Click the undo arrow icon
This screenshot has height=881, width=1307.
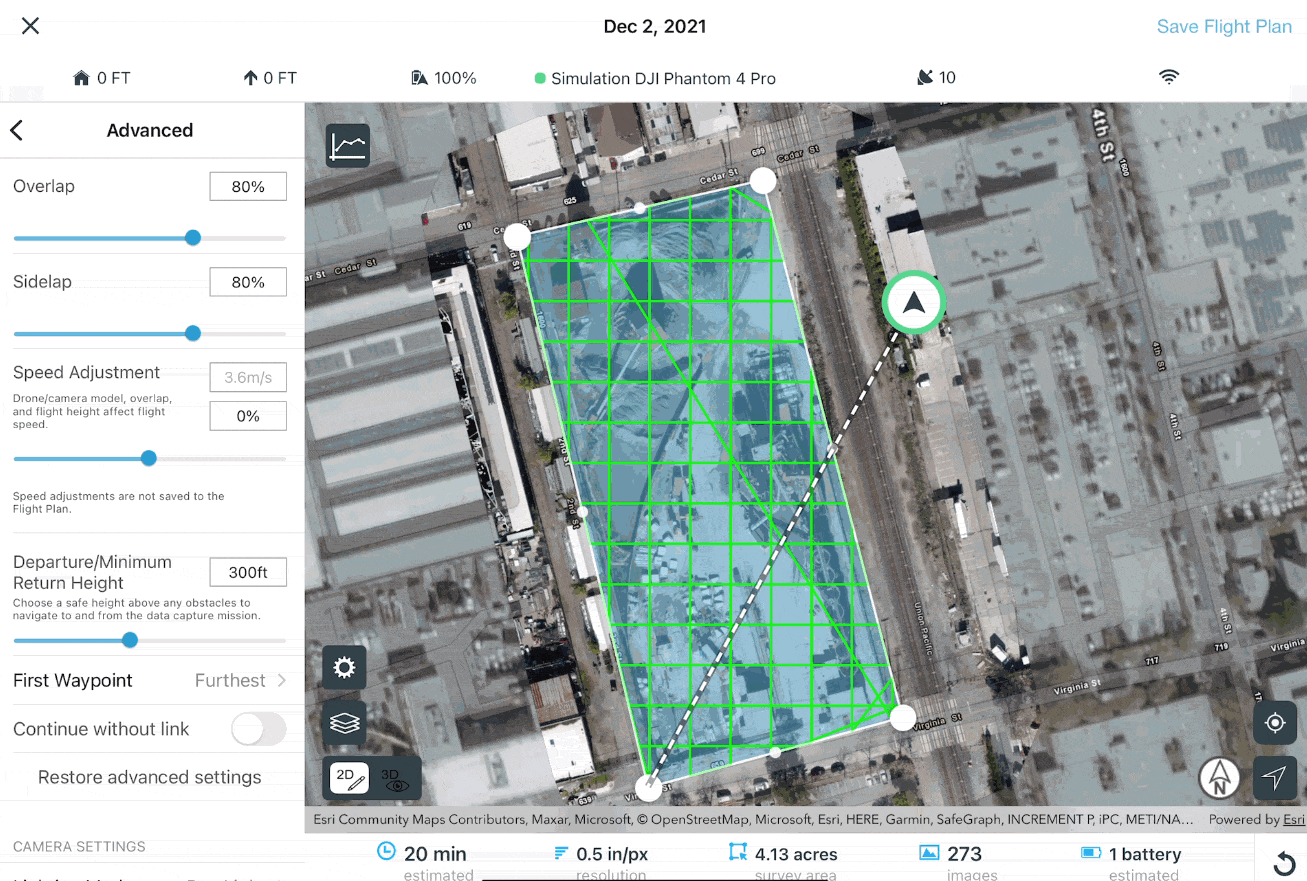[x=1285, y=863]
